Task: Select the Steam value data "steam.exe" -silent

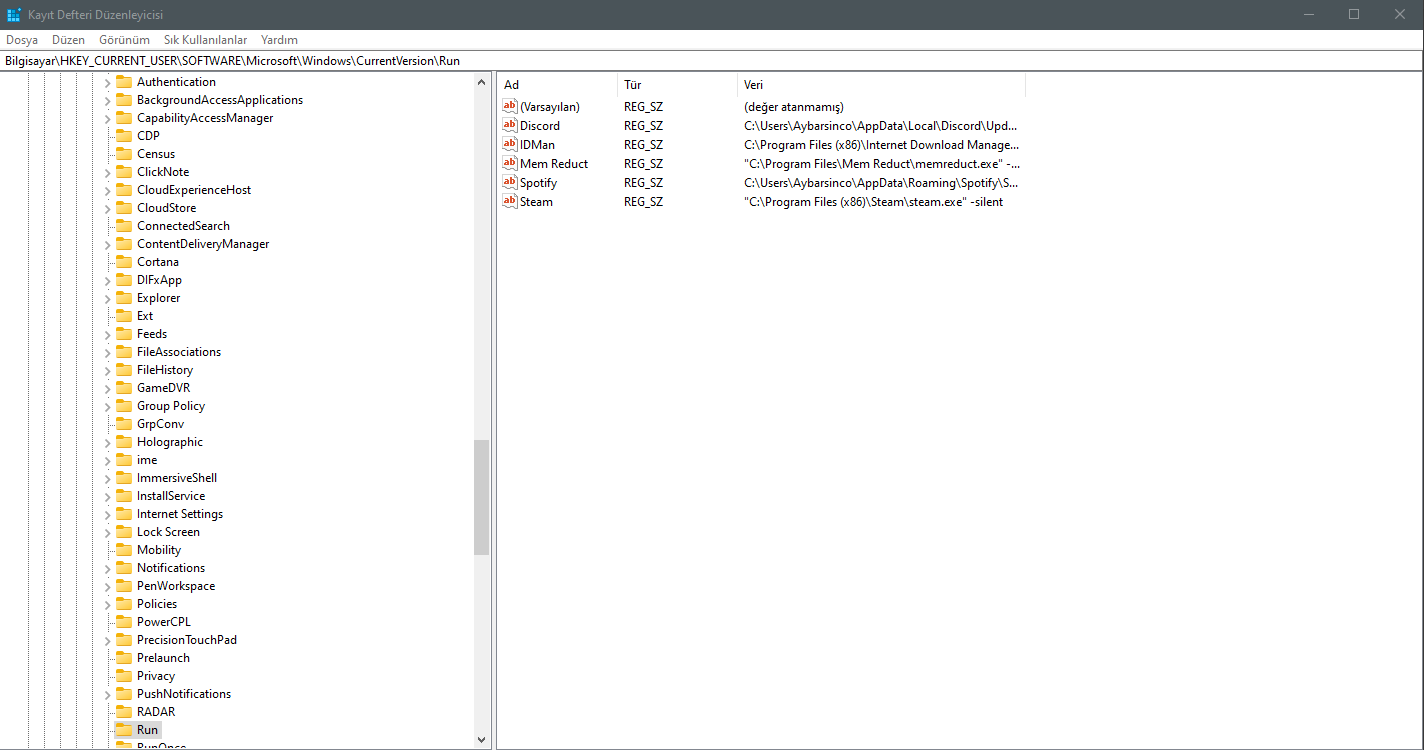Action: point(873,202)
